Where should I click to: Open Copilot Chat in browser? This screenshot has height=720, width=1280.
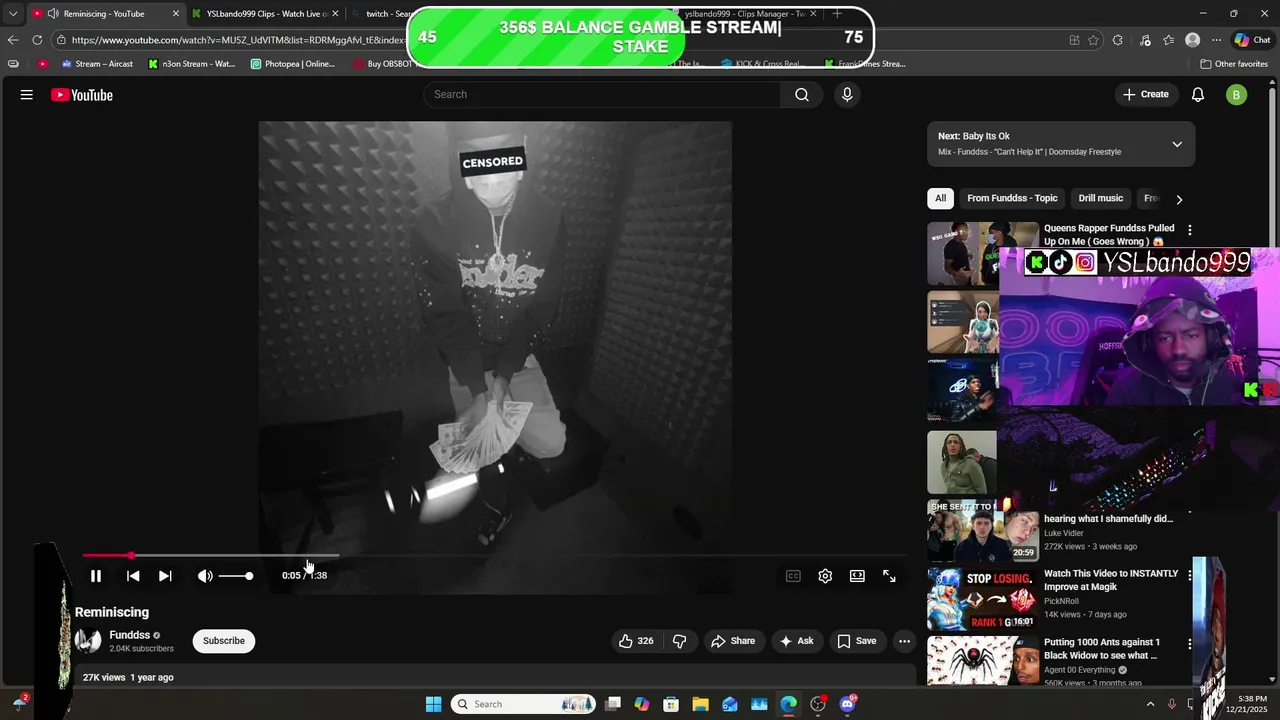click(x=1252, y=40)
